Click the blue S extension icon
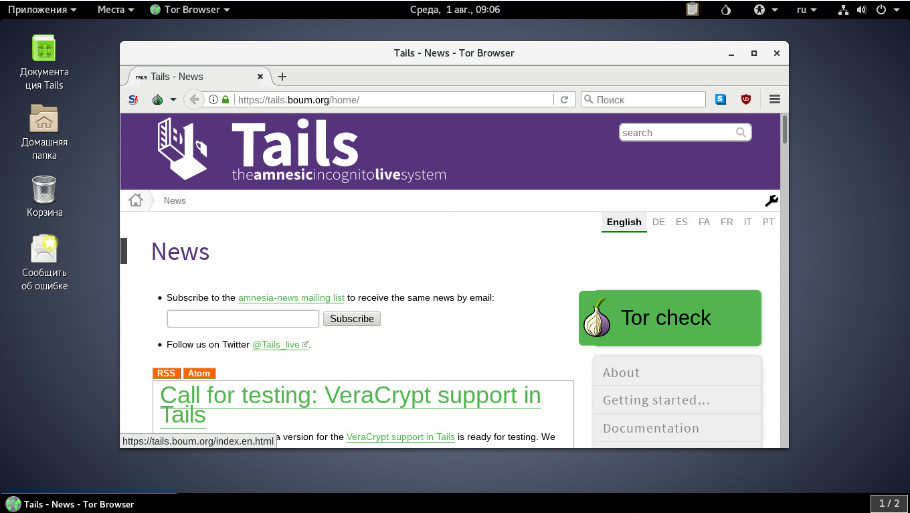Viewport: 910px width, 513px height. point(720,99)
